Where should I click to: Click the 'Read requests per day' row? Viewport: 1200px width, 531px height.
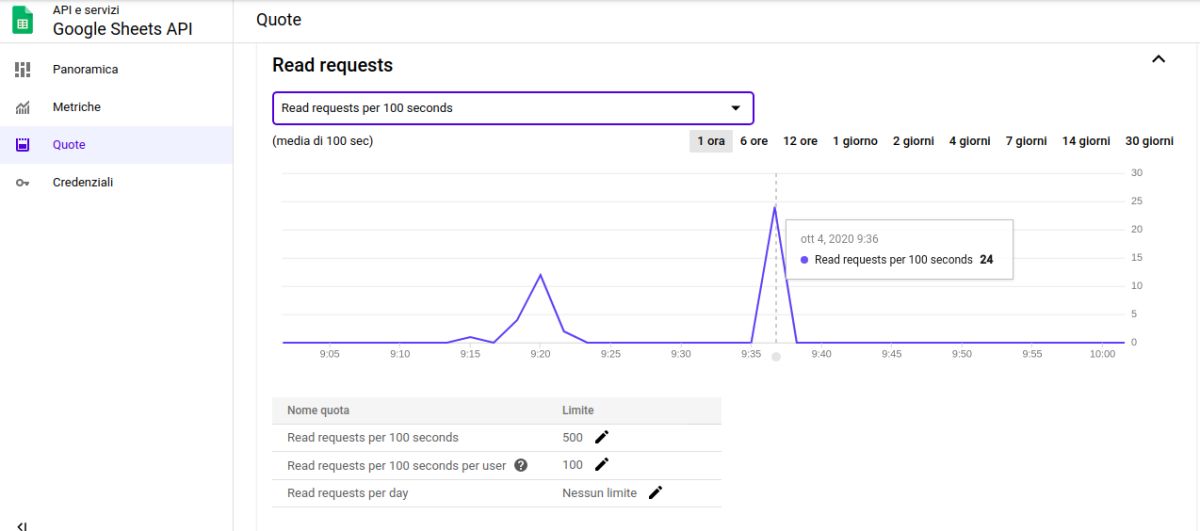point(497,493)
